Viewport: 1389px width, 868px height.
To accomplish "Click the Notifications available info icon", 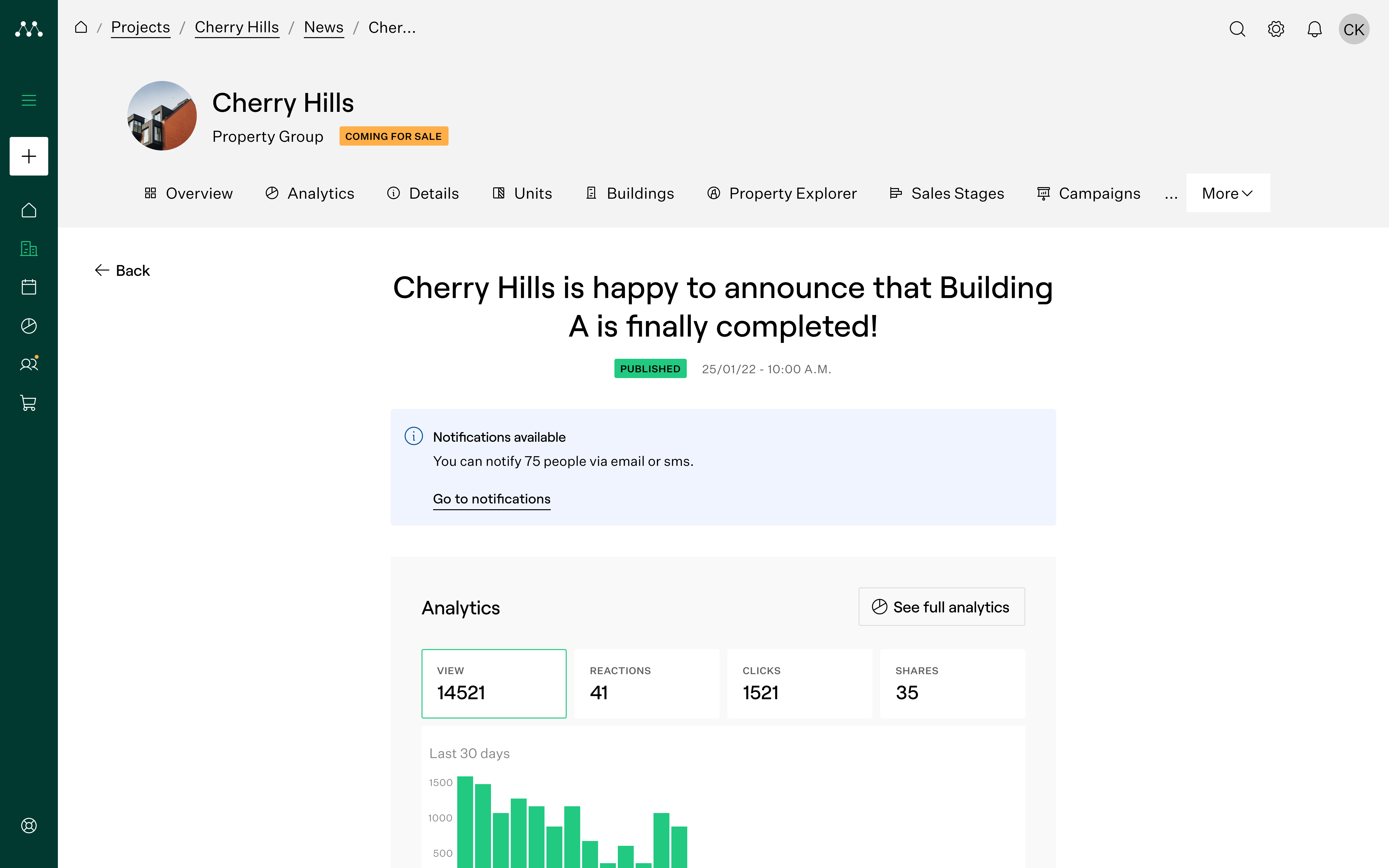I will coord(414,436).
